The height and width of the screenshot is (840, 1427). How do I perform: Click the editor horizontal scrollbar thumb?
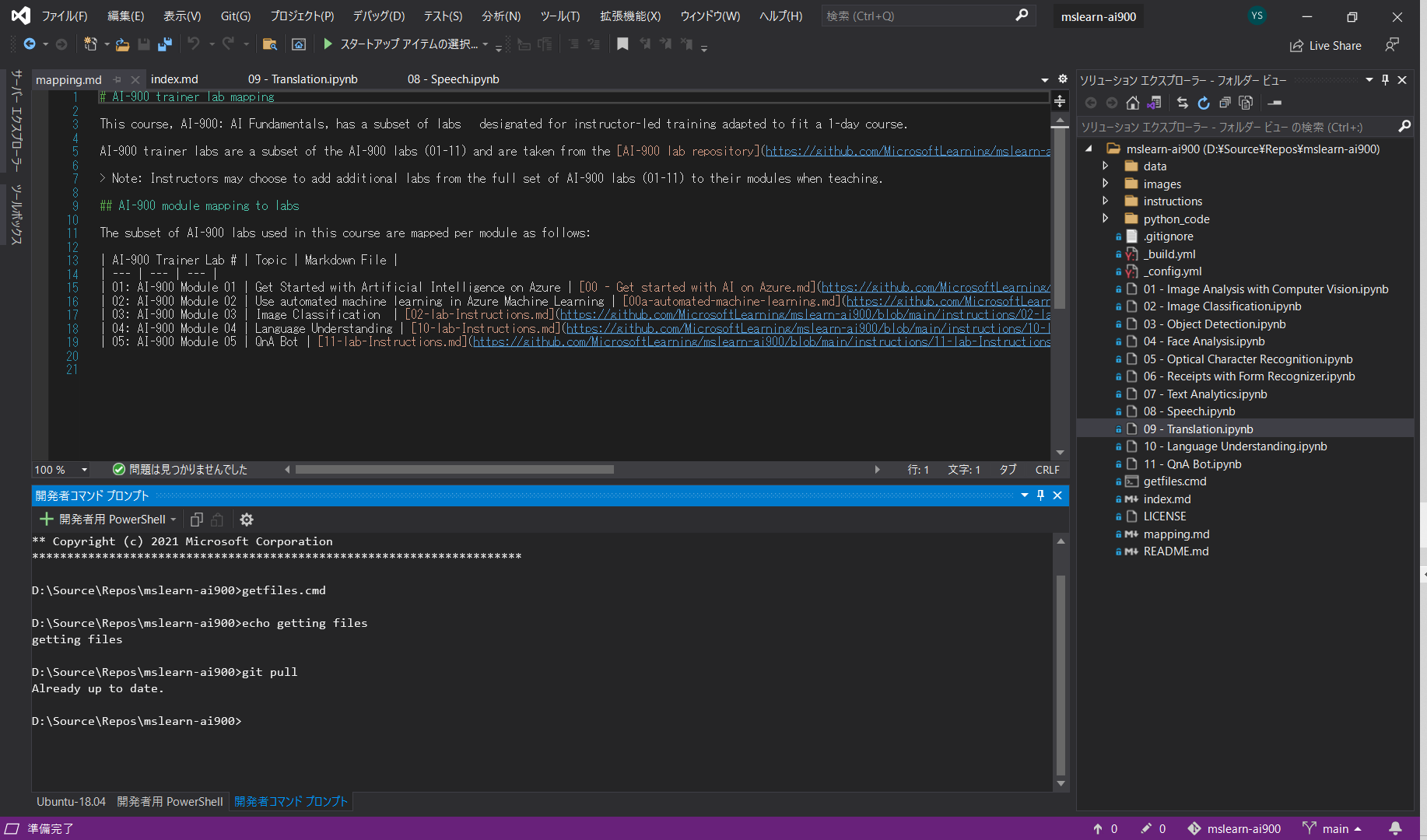[454, 470]
